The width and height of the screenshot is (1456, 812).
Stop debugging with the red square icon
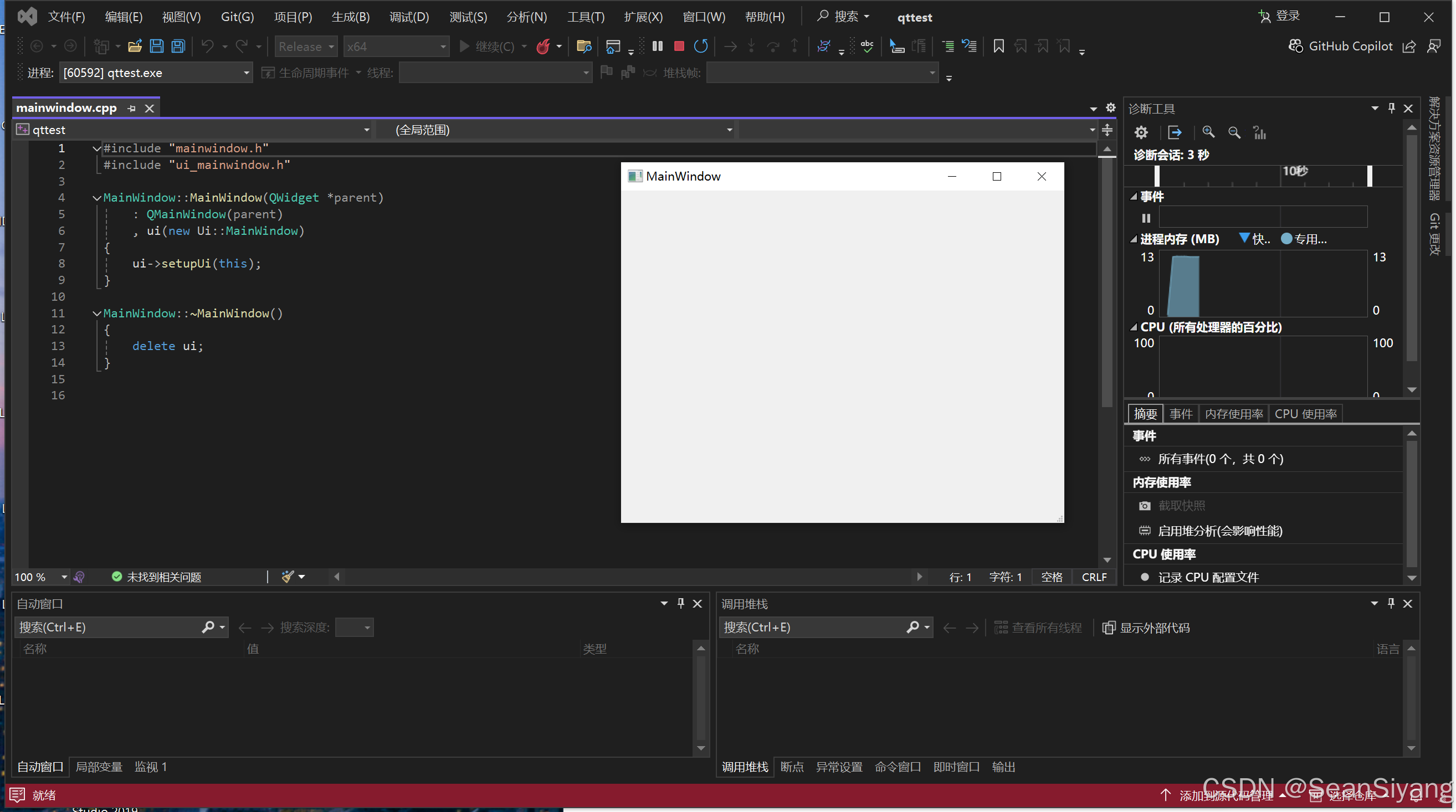pos(679,47)
